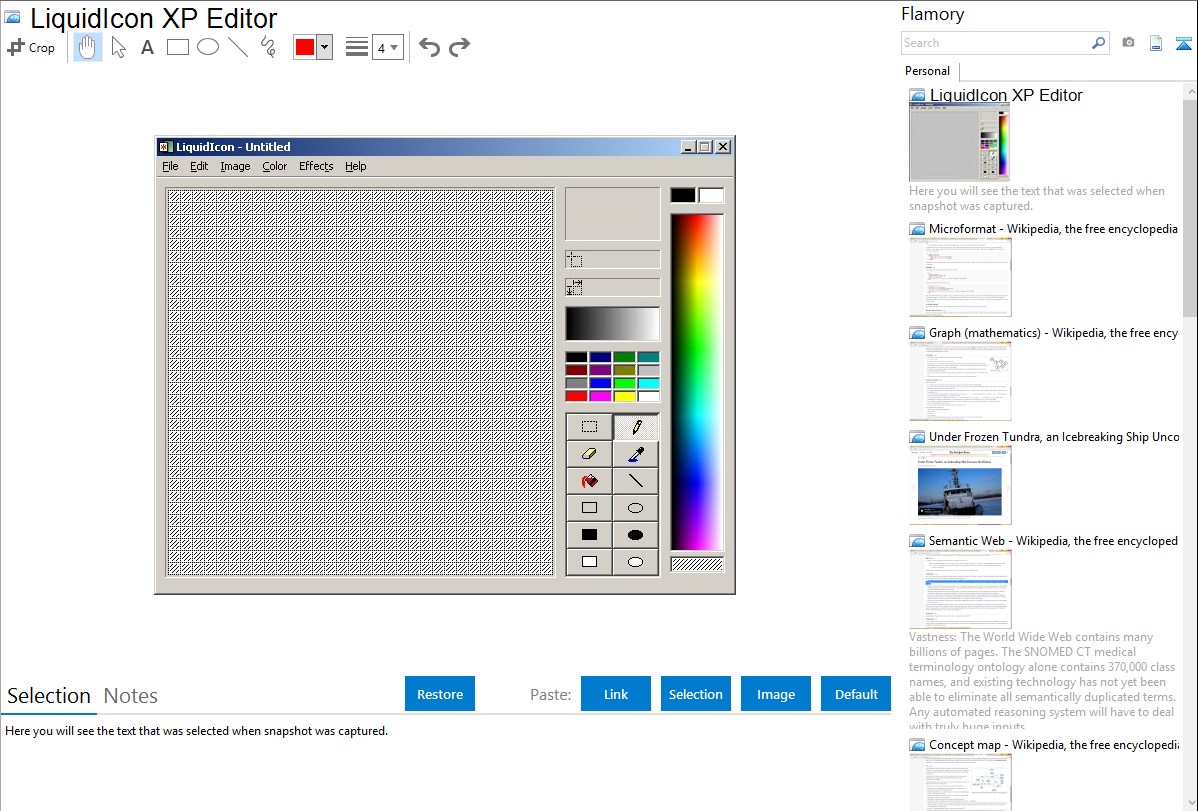
Task: Open the Semantic Web snapshot thumbnail
Action: pos(960,589)
